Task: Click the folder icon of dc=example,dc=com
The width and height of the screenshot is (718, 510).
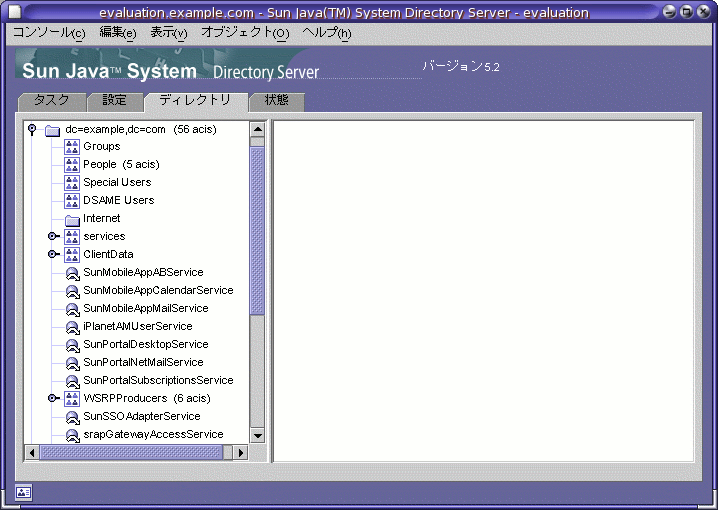Action: click(x=53, y=131)
